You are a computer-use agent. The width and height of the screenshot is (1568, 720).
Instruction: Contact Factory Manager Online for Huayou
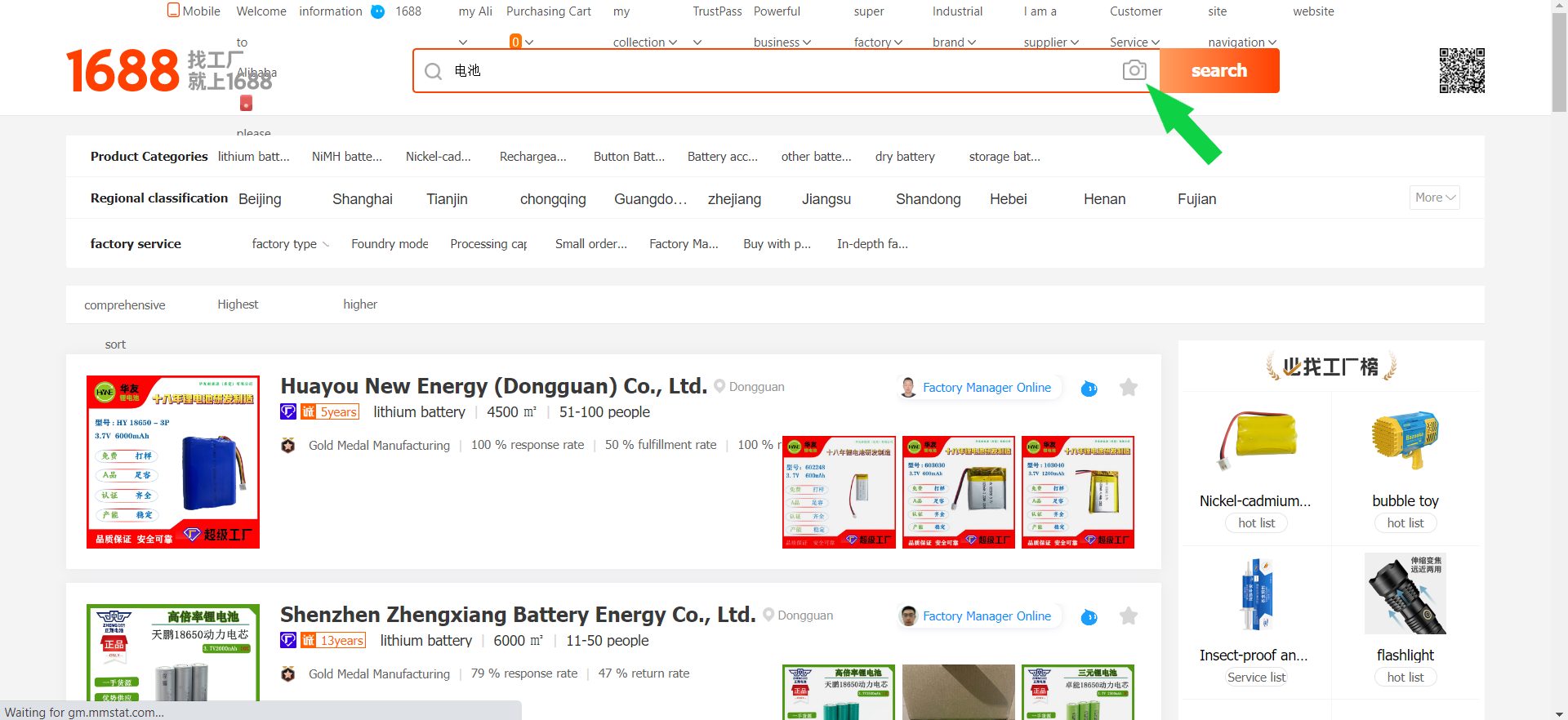(987, 388)
